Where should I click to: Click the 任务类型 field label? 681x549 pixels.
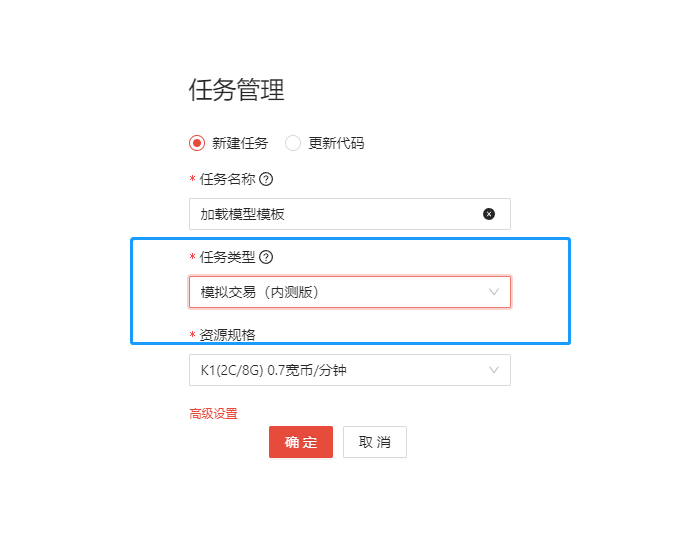click(227, 257)
